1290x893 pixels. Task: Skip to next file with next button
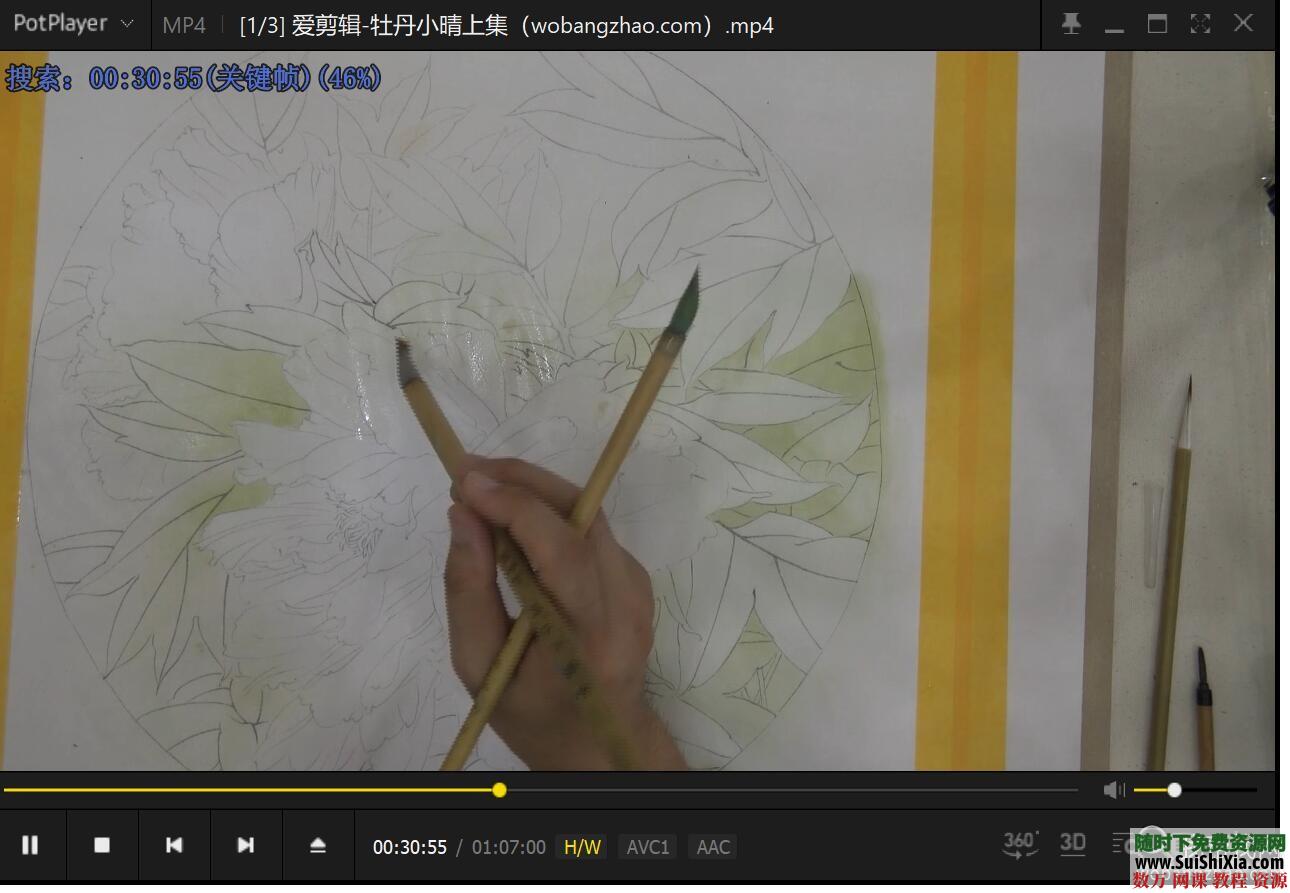pos(247,845)
